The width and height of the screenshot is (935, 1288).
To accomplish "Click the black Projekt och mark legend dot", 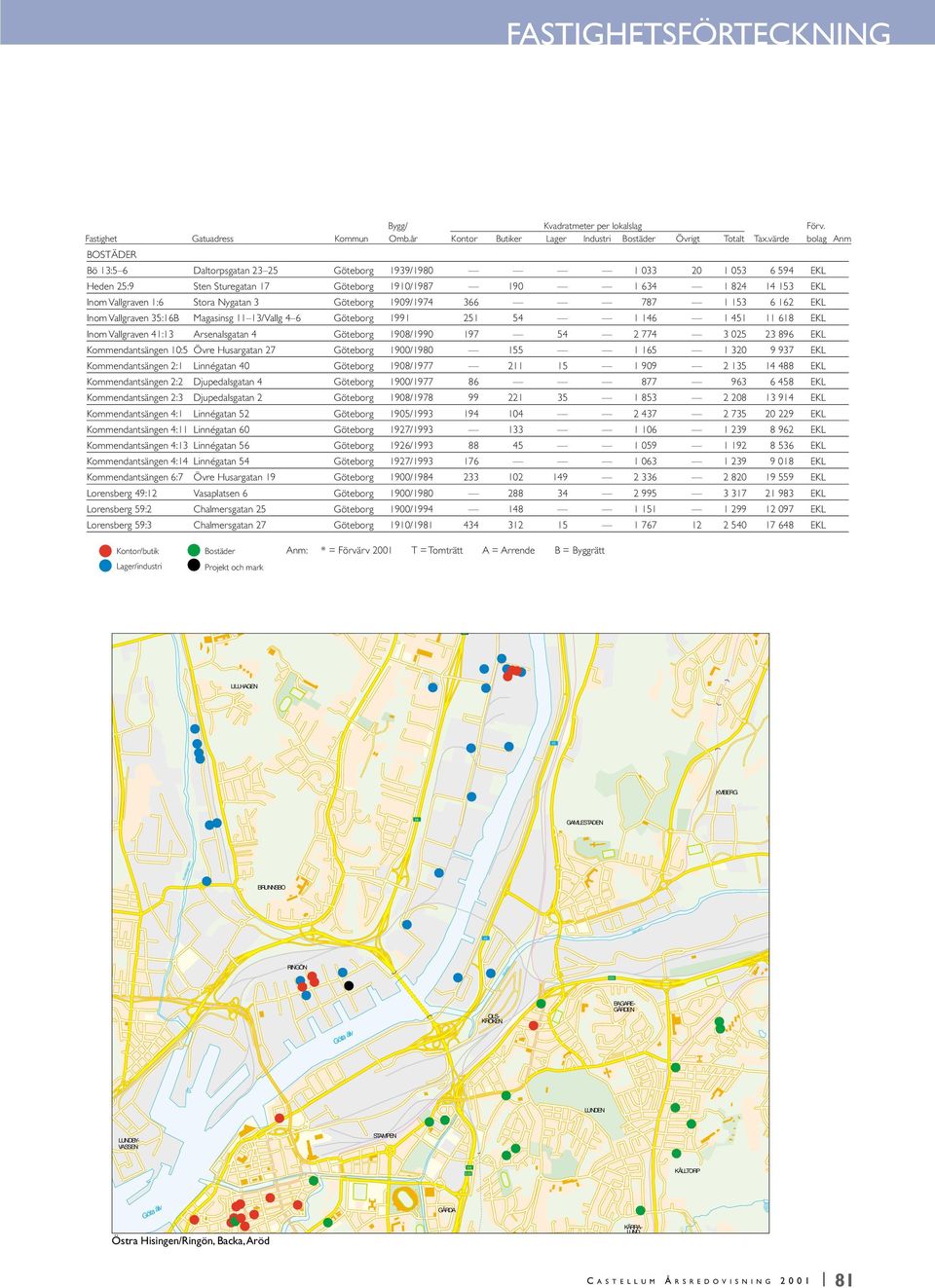I will pyautogui.click(x=194, y=566).
